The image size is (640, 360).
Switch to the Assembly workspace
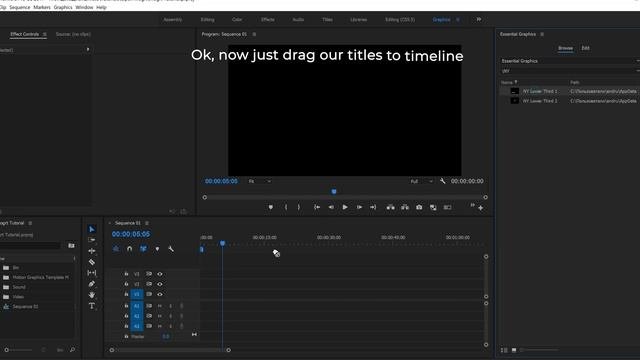click(x=173, y=20)
